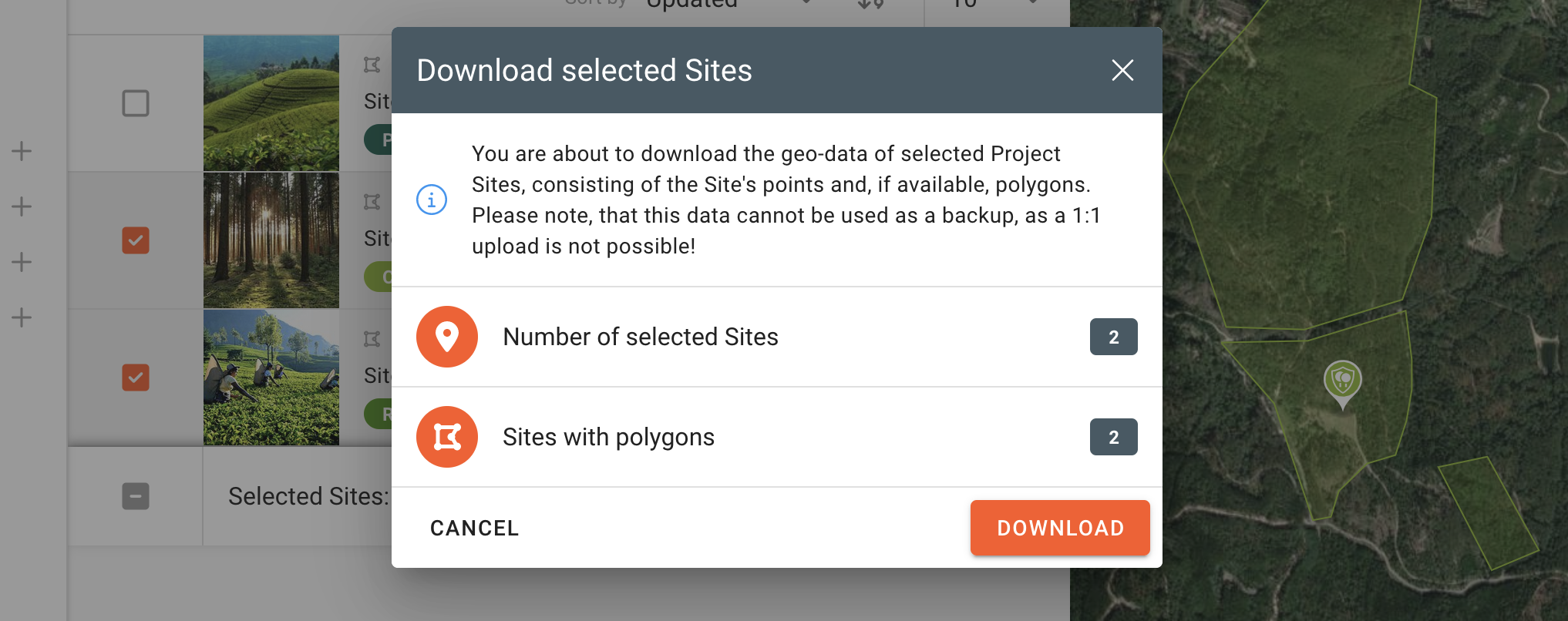
Task: Click the orange location pin icon
Action: (447, 337)
